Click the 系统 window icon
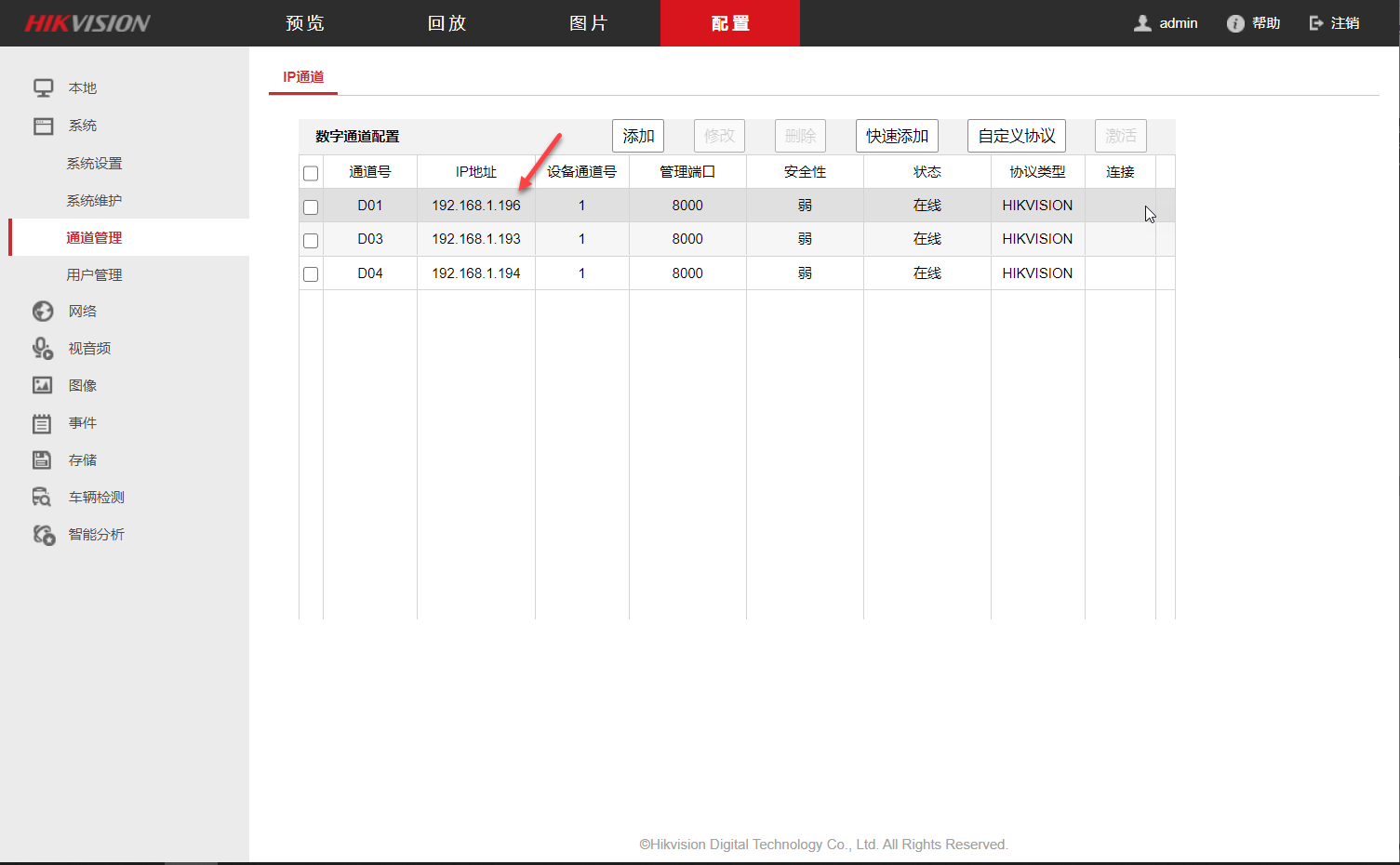This screenshot has height=865, width=1400. tap(43, 126)
